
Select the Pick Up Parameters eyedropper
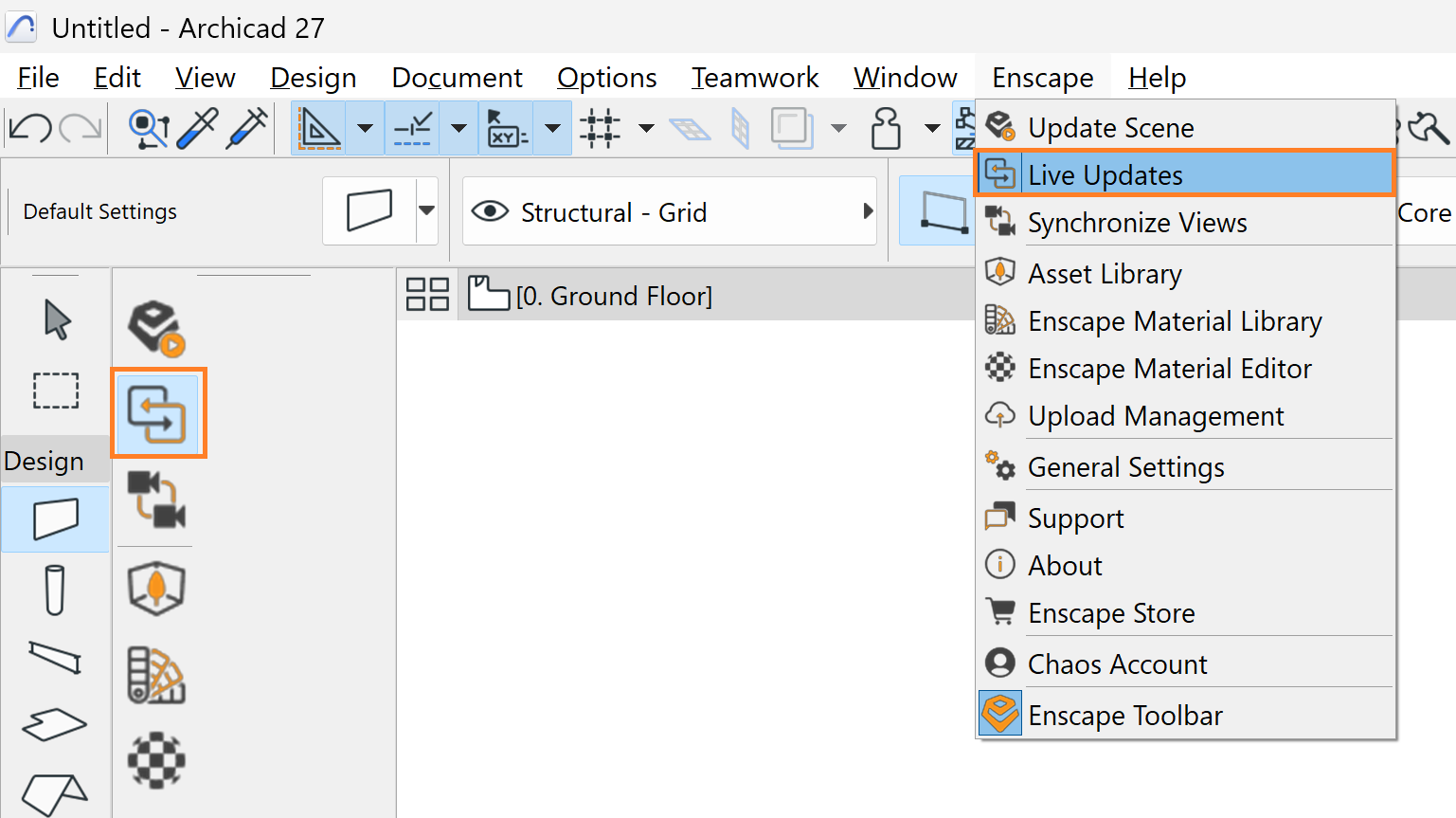[x=198, y=128]
